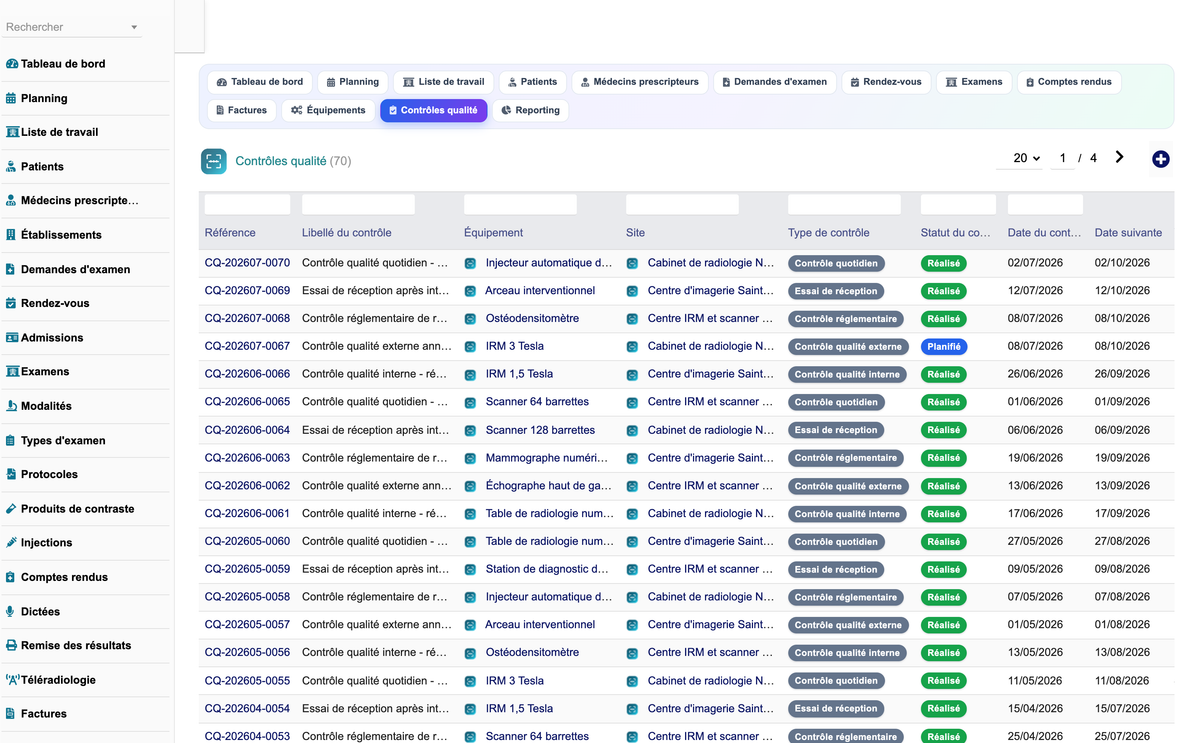Click the Site column filter field
The width and height of the screenshot is (1200, 743).
tap(682, 204)
